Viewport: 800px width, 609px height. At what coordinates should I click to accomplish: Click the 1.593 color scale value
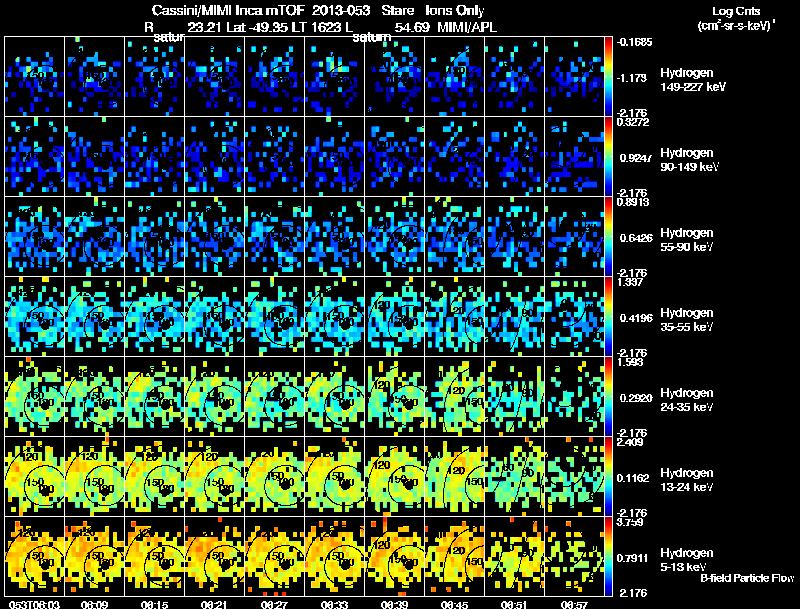(x=630, y=362)
